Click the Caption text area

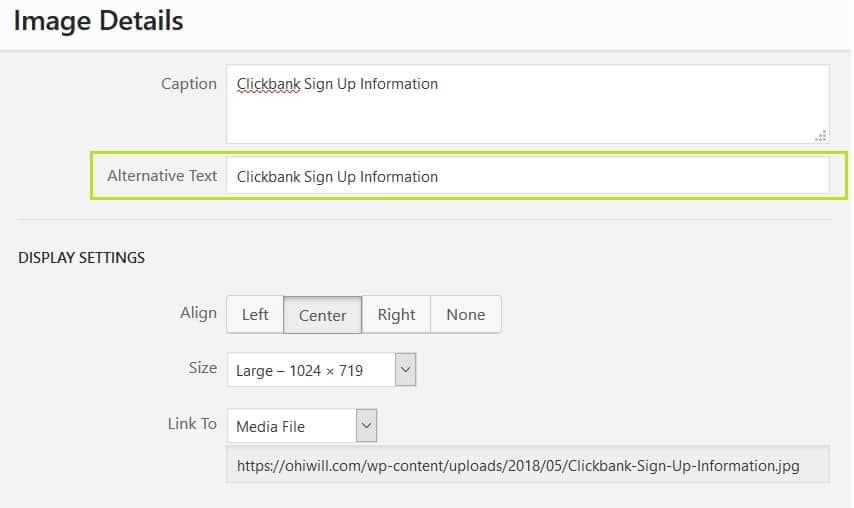tap(528, 104)
